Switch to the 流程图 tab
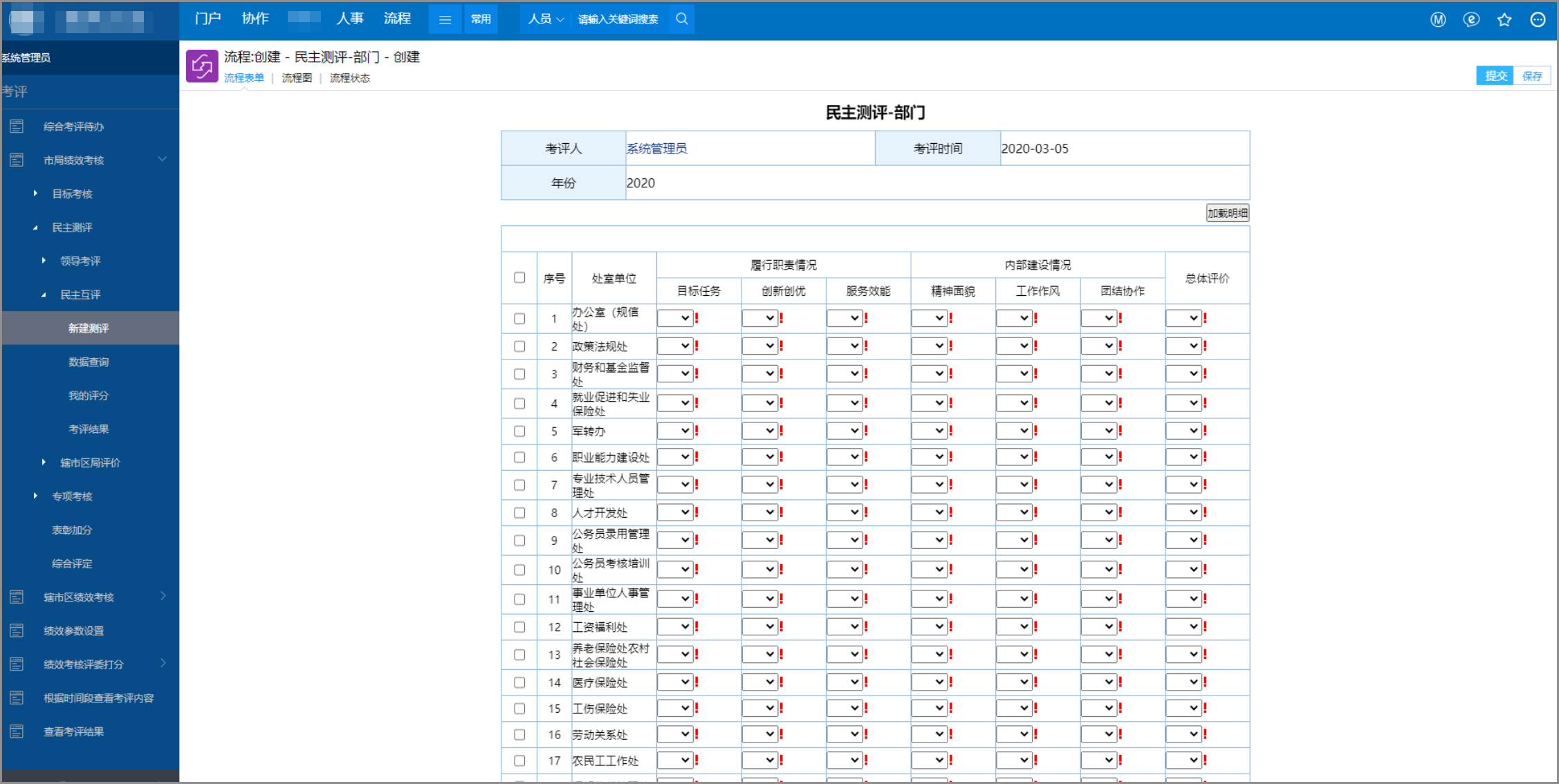This screenshot has width=1559, height=784. click(297, 78)
